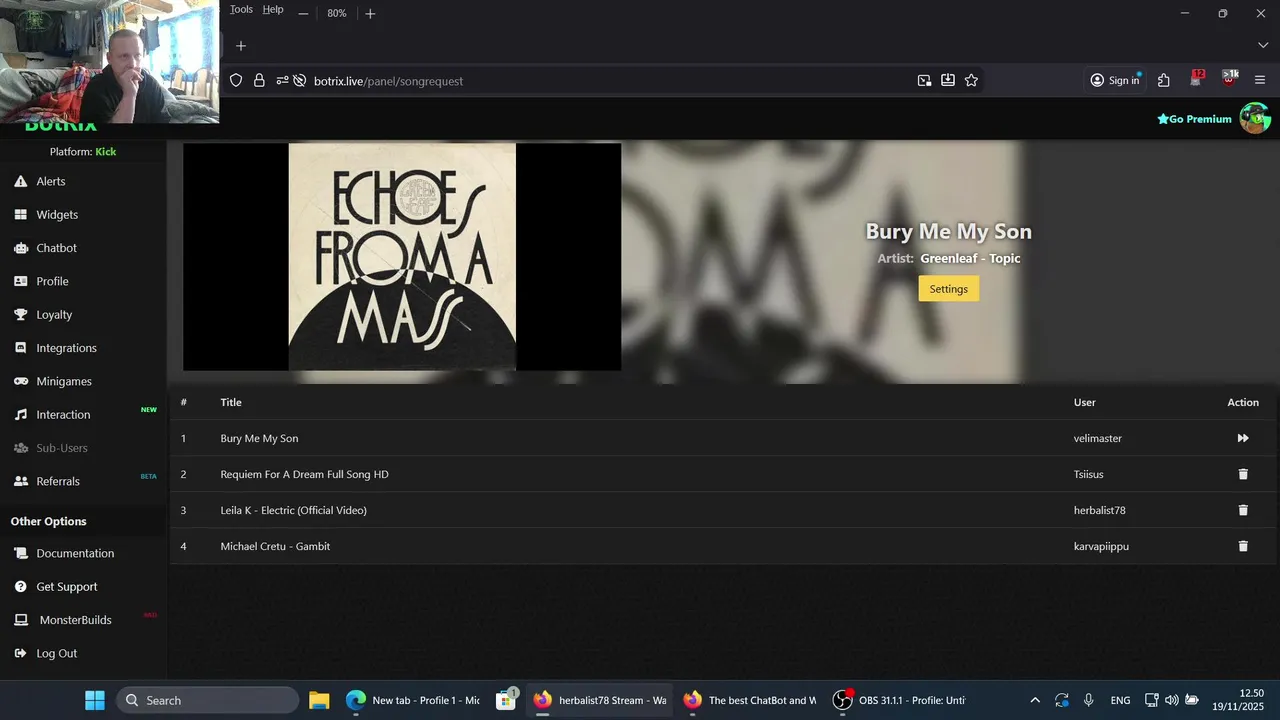Open the Help menu
1280x720 pixels.
(x=273, y=10)
